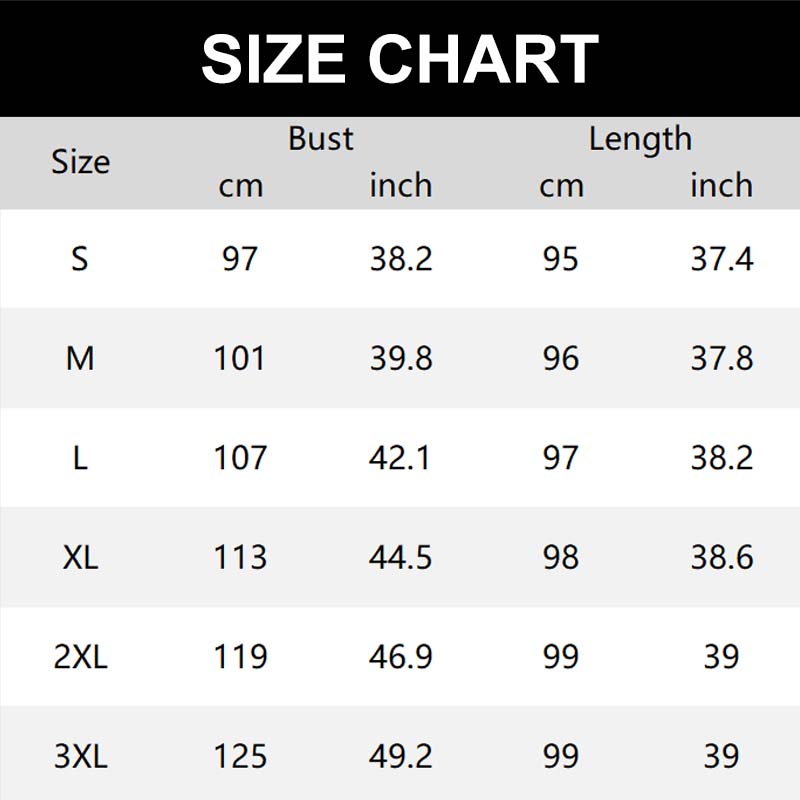Select the 39.8 inch bust value
This screenshot has height=800, width=800.
[401, 358]
